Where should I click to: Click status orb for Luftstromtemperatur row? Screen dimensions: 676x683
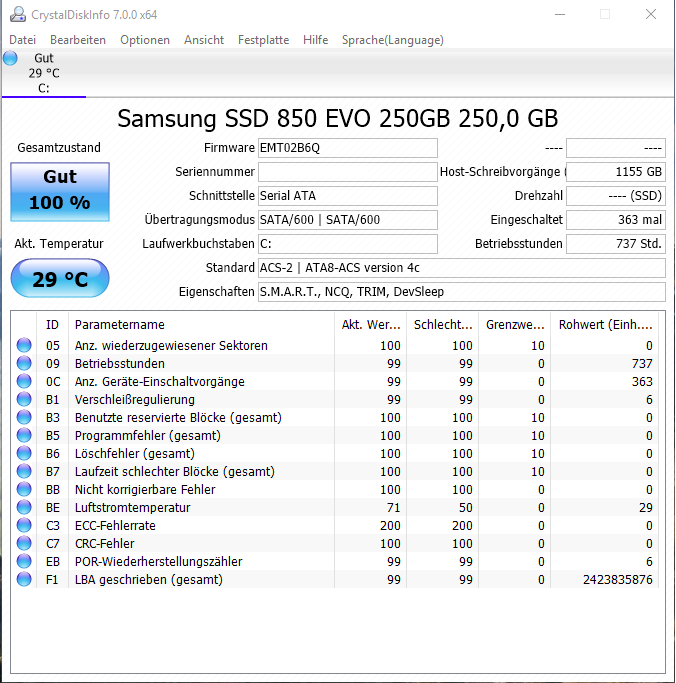24,507
